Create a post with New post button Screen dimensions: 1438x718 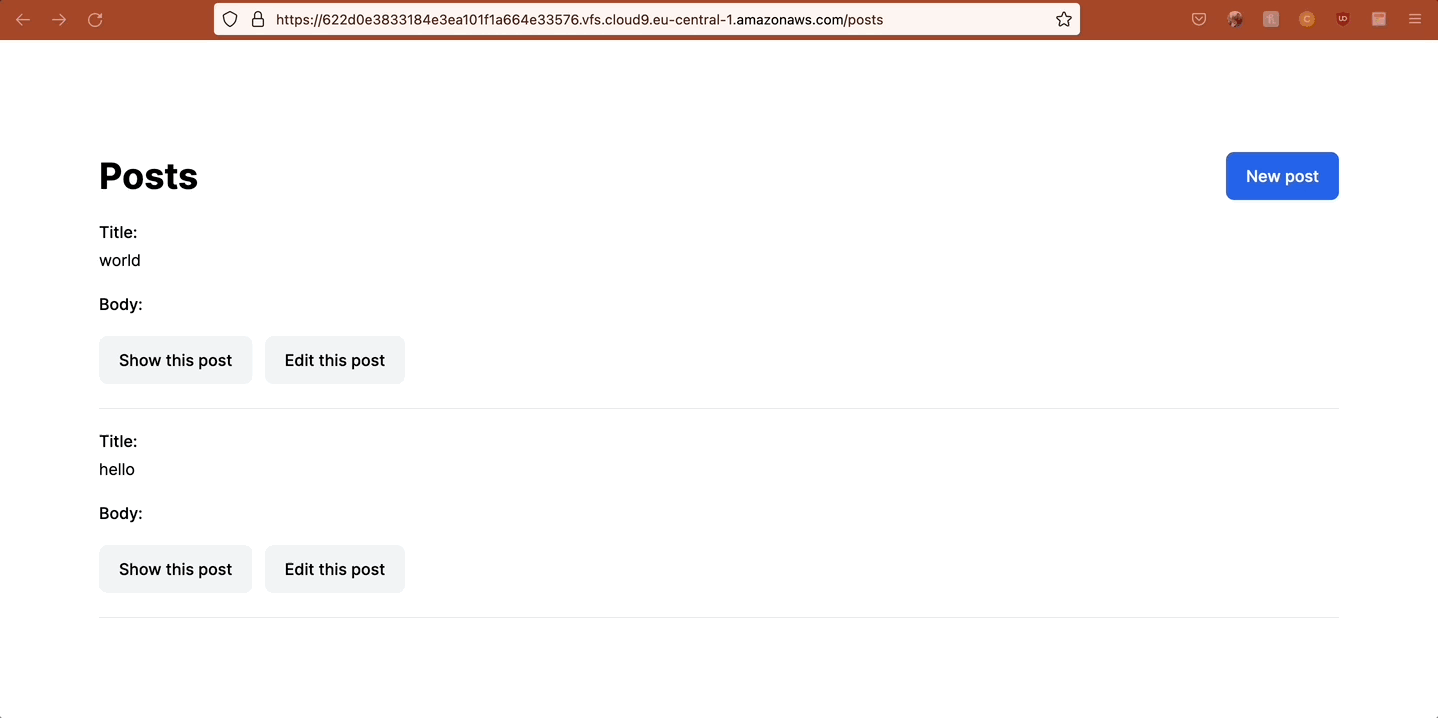tap(1282, 176)
